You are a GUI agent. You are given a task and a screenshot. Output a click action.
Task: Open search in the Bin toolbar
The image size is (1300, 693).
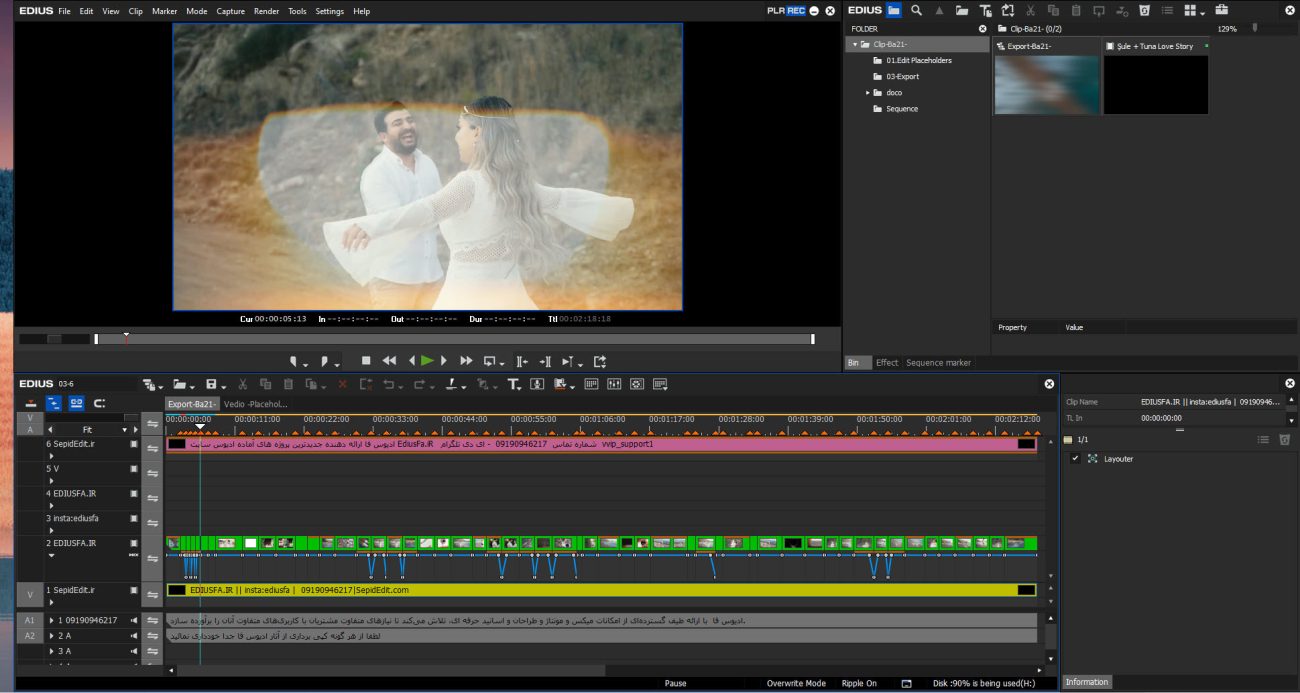916,10
